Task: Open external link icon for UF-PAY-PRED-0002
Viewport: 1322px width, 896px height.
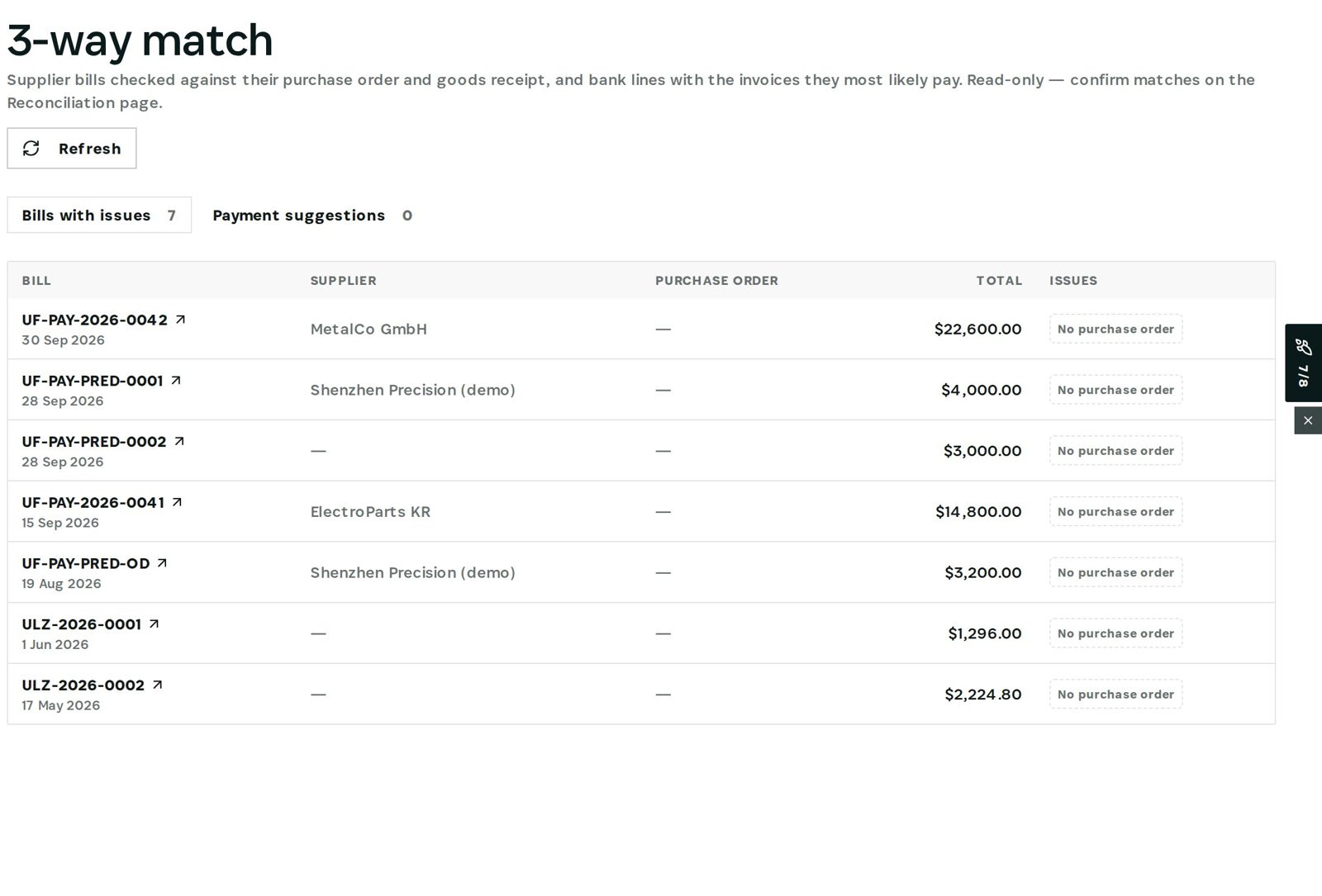Action: point(178,441)
